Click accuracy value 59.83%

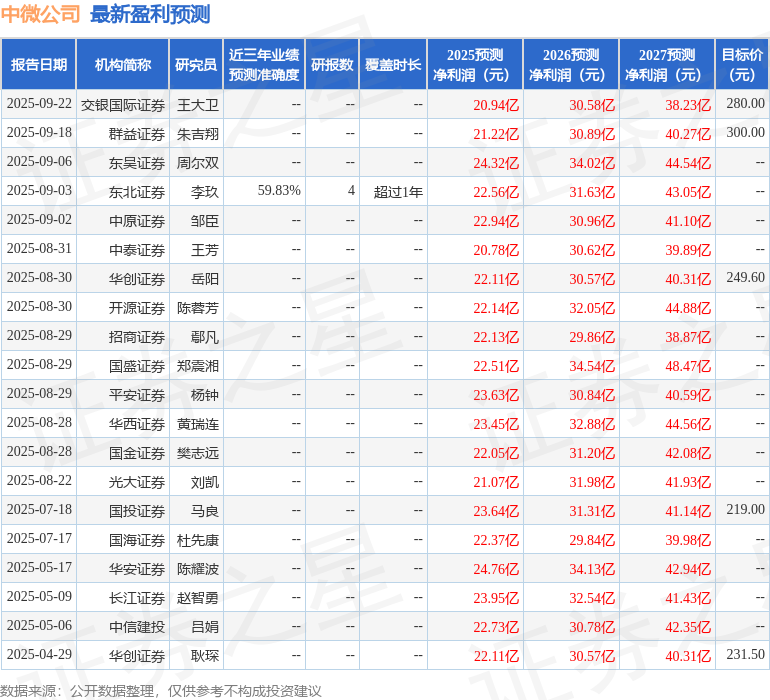[x=279, y=190]
